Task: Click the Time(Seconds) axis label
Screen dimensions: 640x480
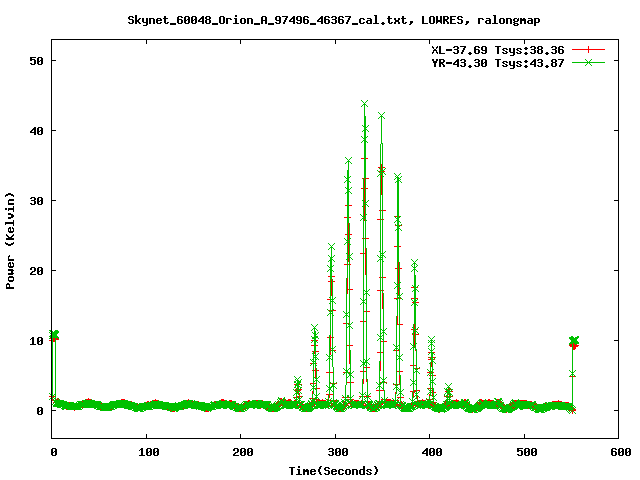Action: pos(334,471)
